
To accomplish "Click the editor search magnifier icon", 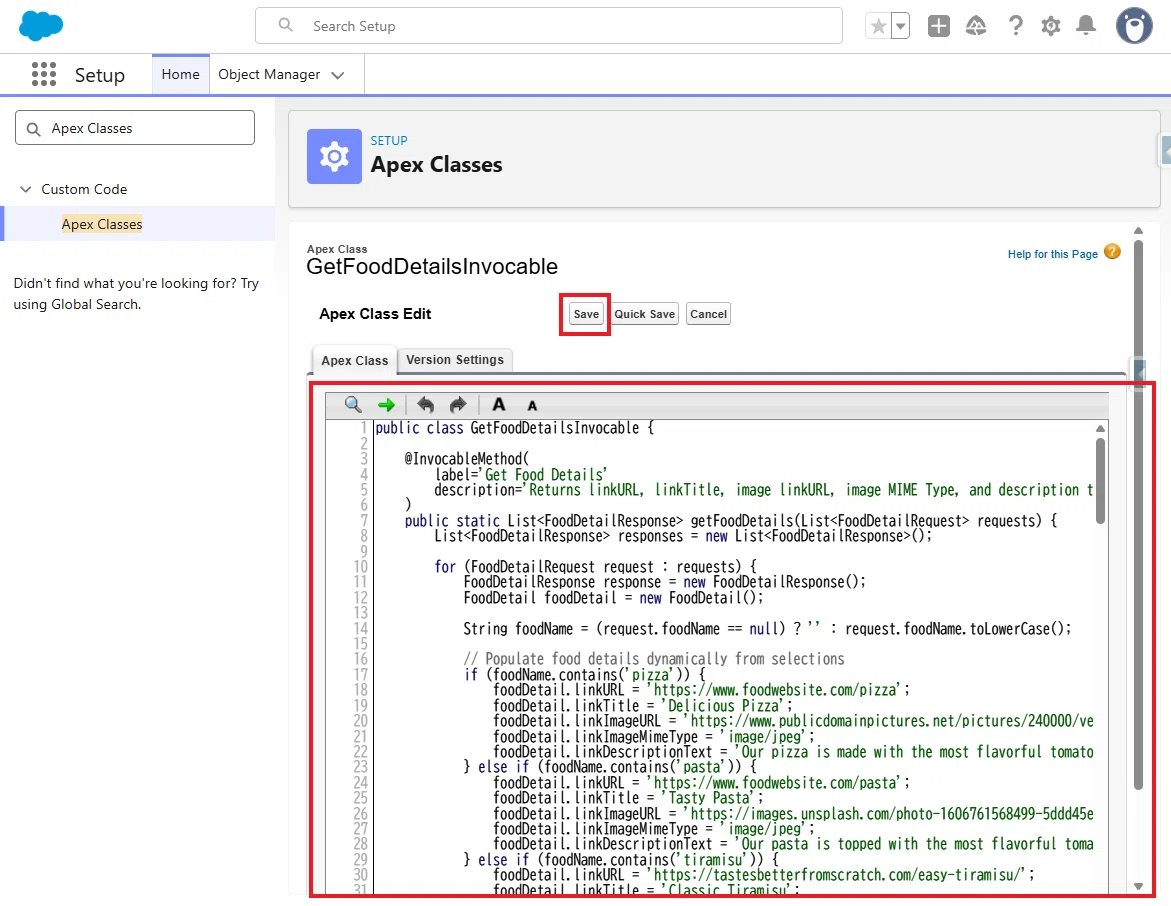I will tap(353, 404).
